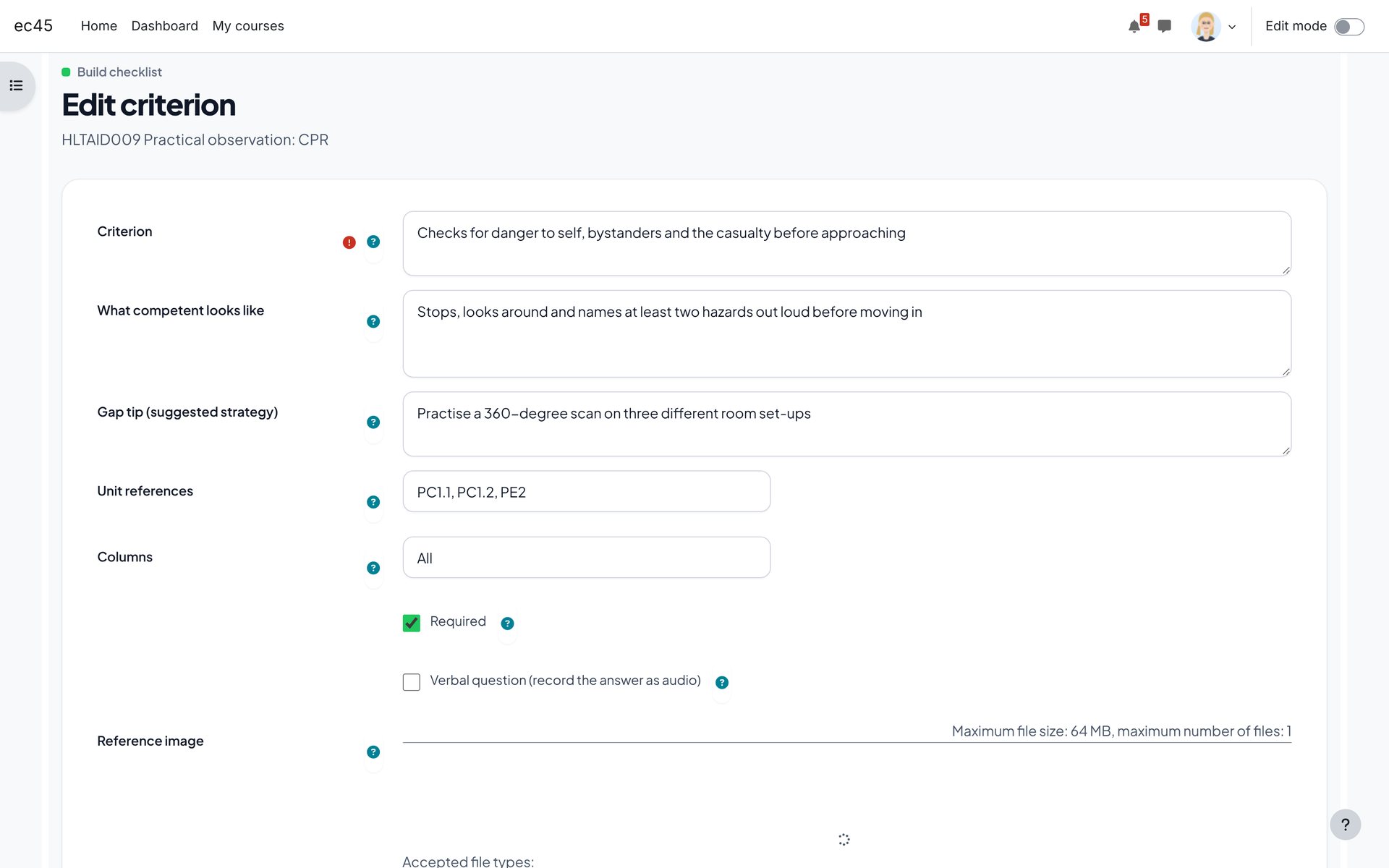
Task: Open My courses in the top menu
Action: click(248, 26)
